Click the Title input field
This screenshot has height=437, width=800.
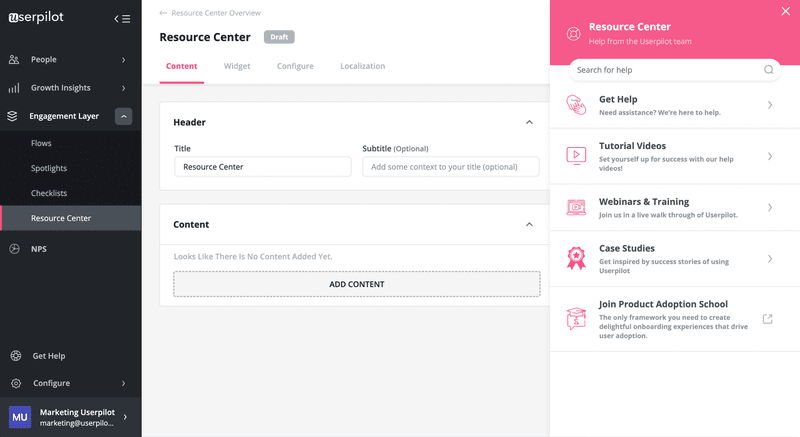pos(263,167)
